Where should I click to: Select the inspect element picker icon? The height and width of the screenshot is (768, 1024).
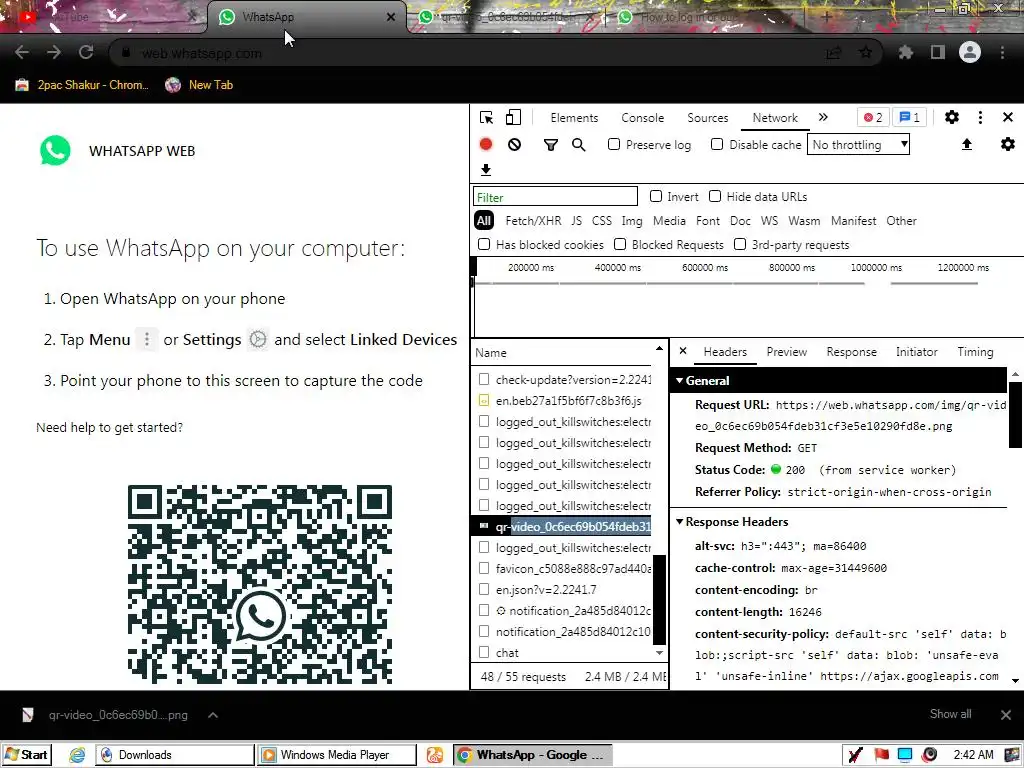coord(486,118)
